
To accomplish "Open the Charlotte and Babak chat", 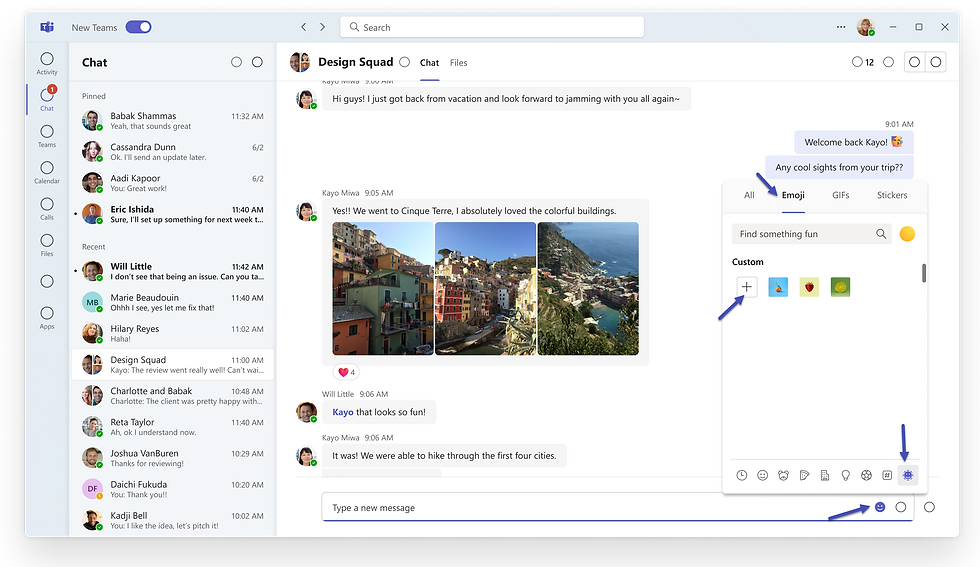I will 172,396.
